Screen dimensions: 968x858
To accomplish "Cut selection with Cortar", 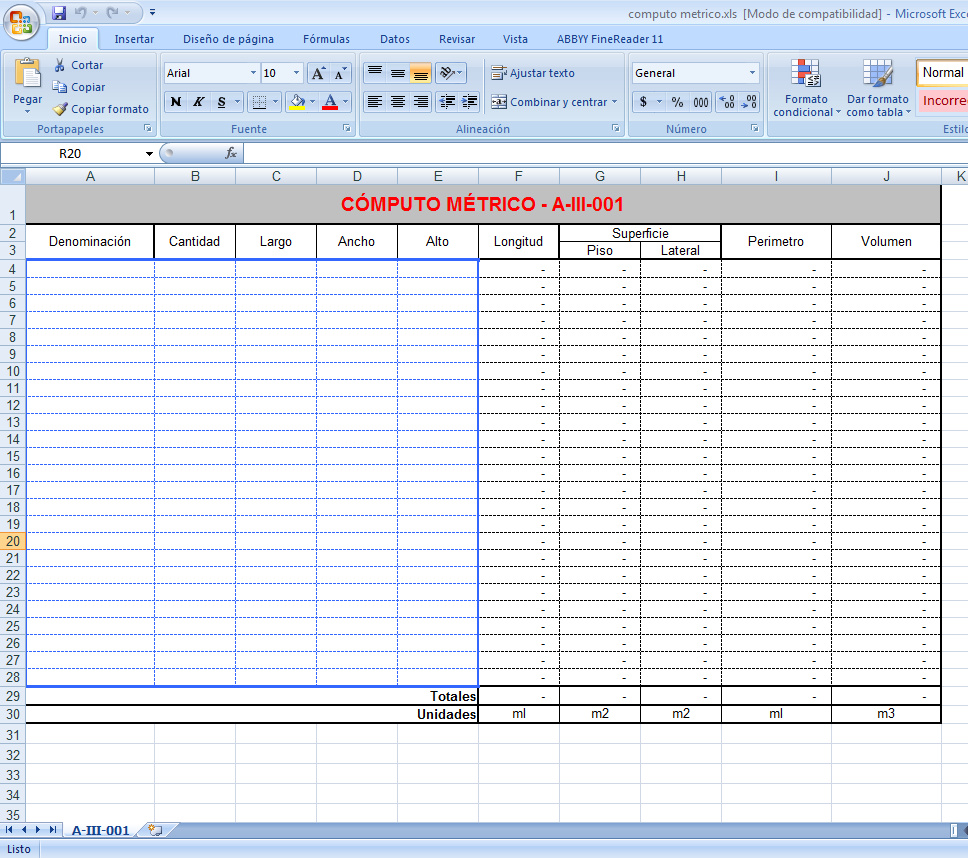I will point(78,65).
